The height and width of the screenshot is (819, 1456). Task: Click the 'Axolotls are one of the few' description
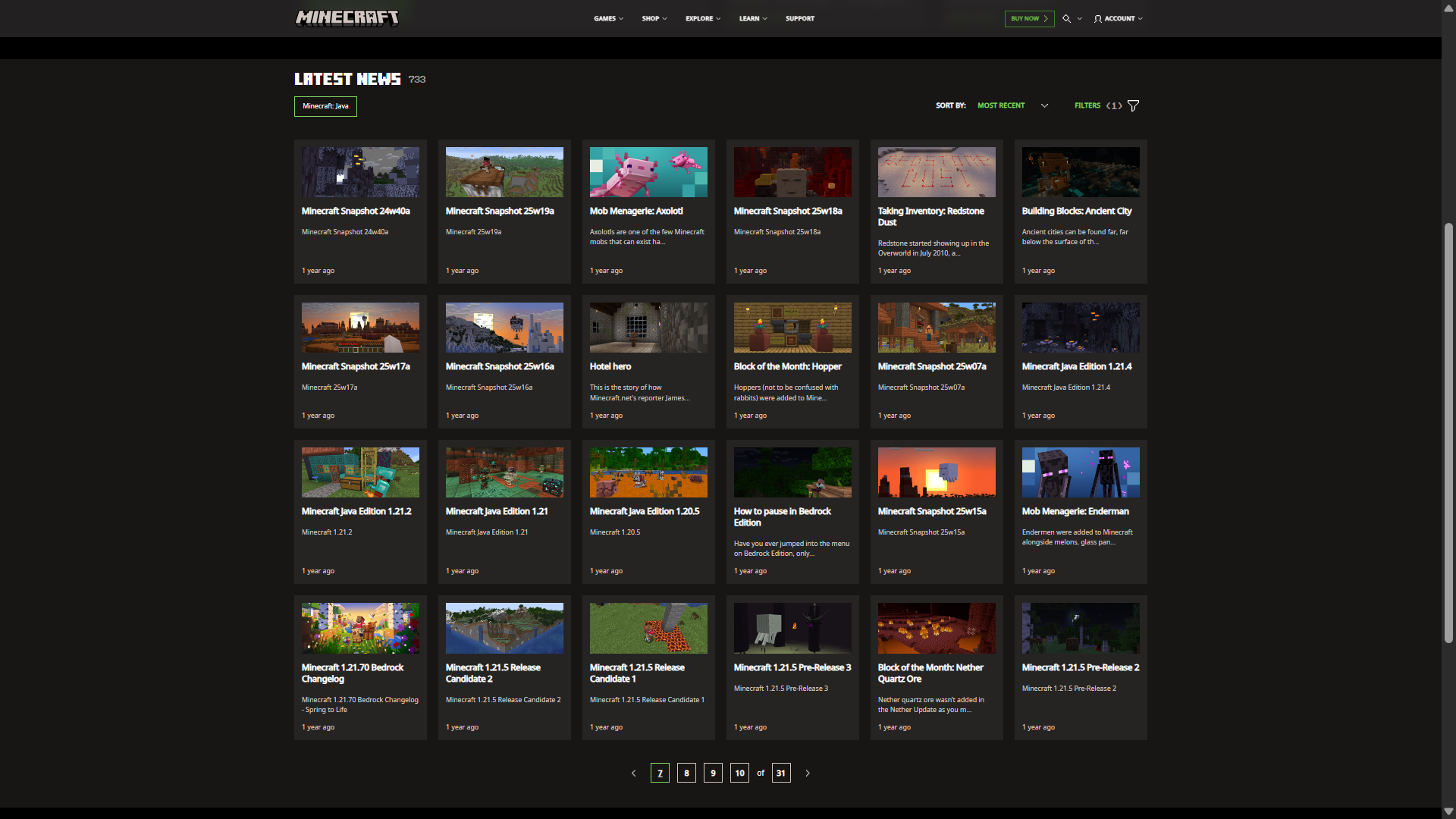647,237
